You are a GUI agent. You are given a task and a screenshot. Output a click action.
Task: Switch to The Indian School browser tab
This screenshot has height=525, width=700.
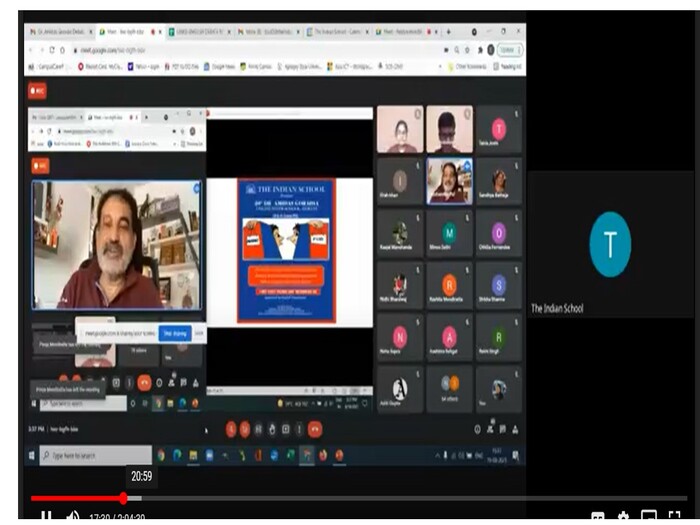click(x=338, y=32)
